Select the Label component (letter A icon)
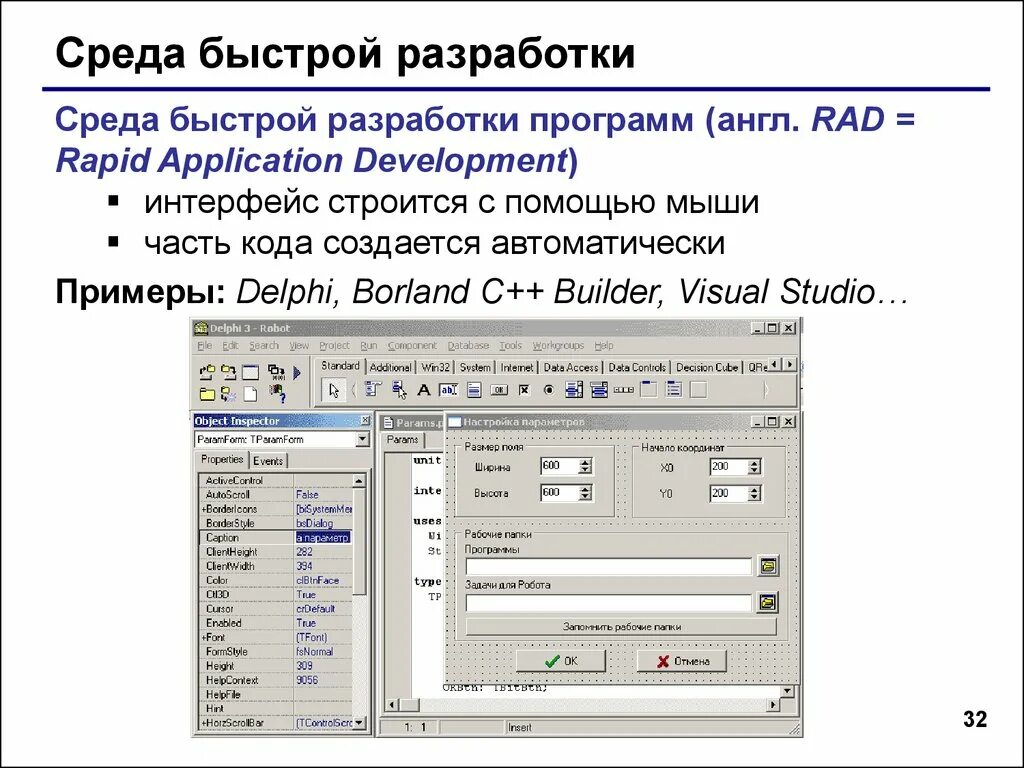 point(424,391)
